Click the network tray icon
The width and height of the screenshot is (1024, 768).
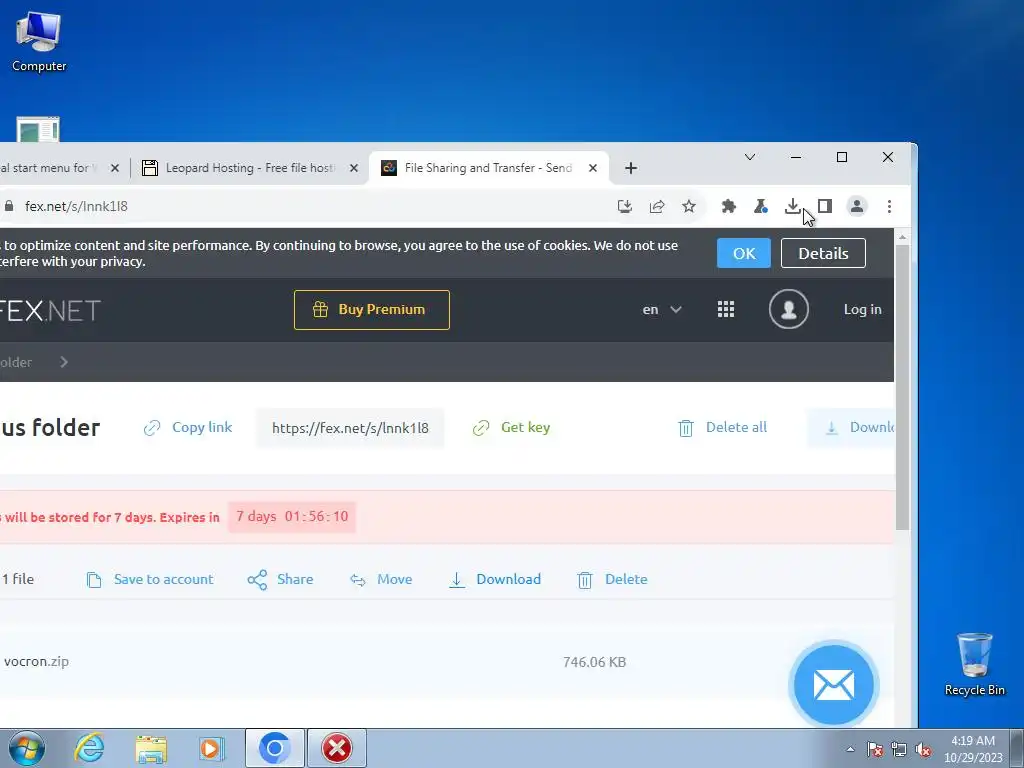coord(899,749)
